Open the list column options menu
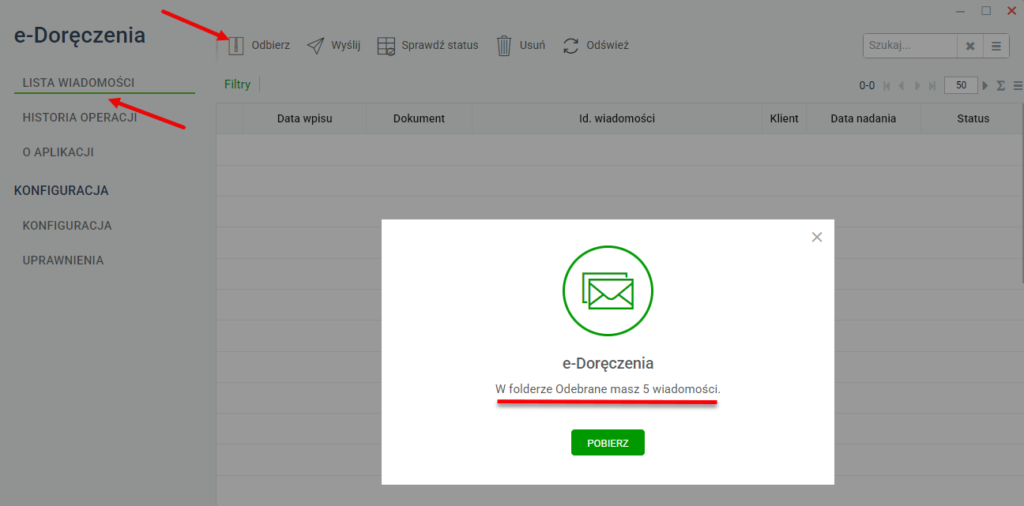This screenshot has width=1024, height=506. 1017,86
